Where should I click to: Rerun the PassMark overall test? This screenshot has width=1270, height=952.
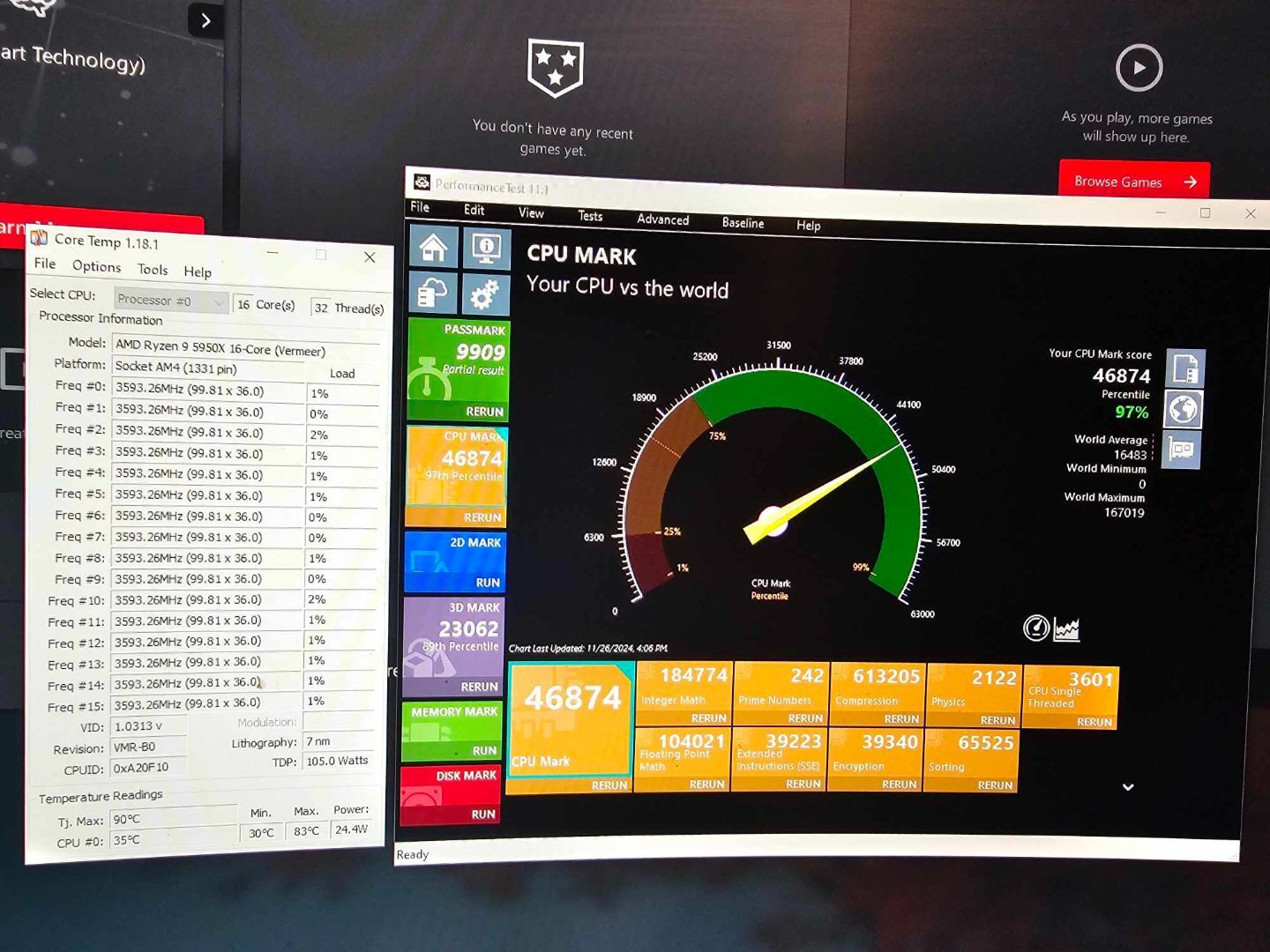(484, 412)
